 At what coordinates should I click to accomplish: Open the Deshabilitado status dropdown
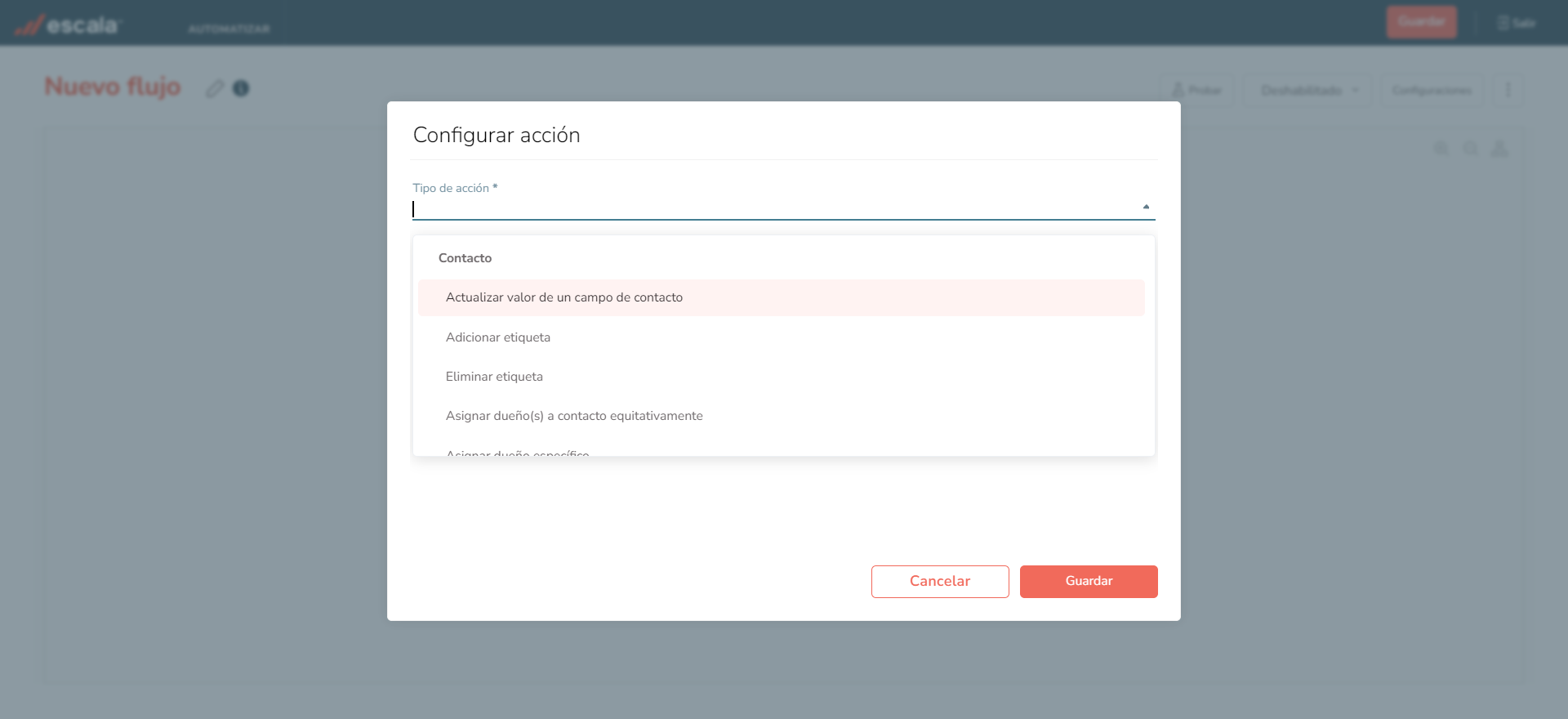(x=1309, y=90)
